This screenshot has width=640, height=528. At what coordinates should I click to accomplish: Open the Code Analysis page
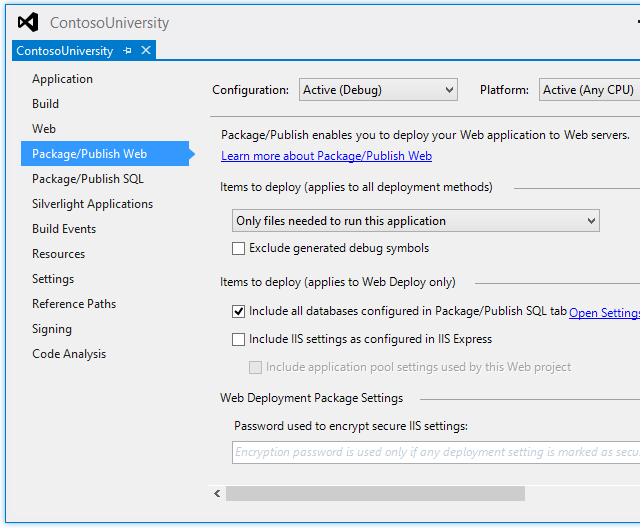pyautogui.click(x=69, y=354)
